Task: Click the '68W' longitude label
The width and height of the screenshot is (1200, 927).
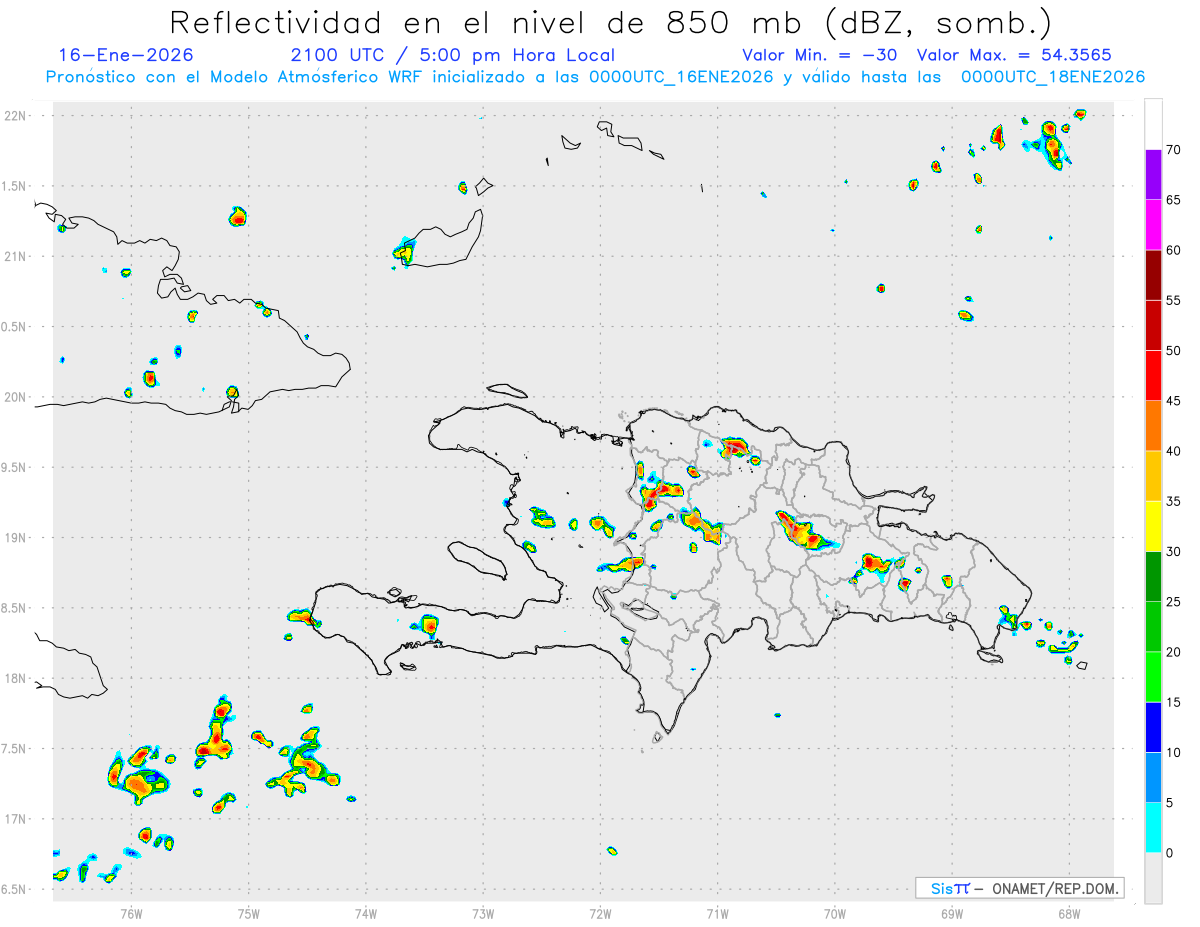Action: 1069,914
